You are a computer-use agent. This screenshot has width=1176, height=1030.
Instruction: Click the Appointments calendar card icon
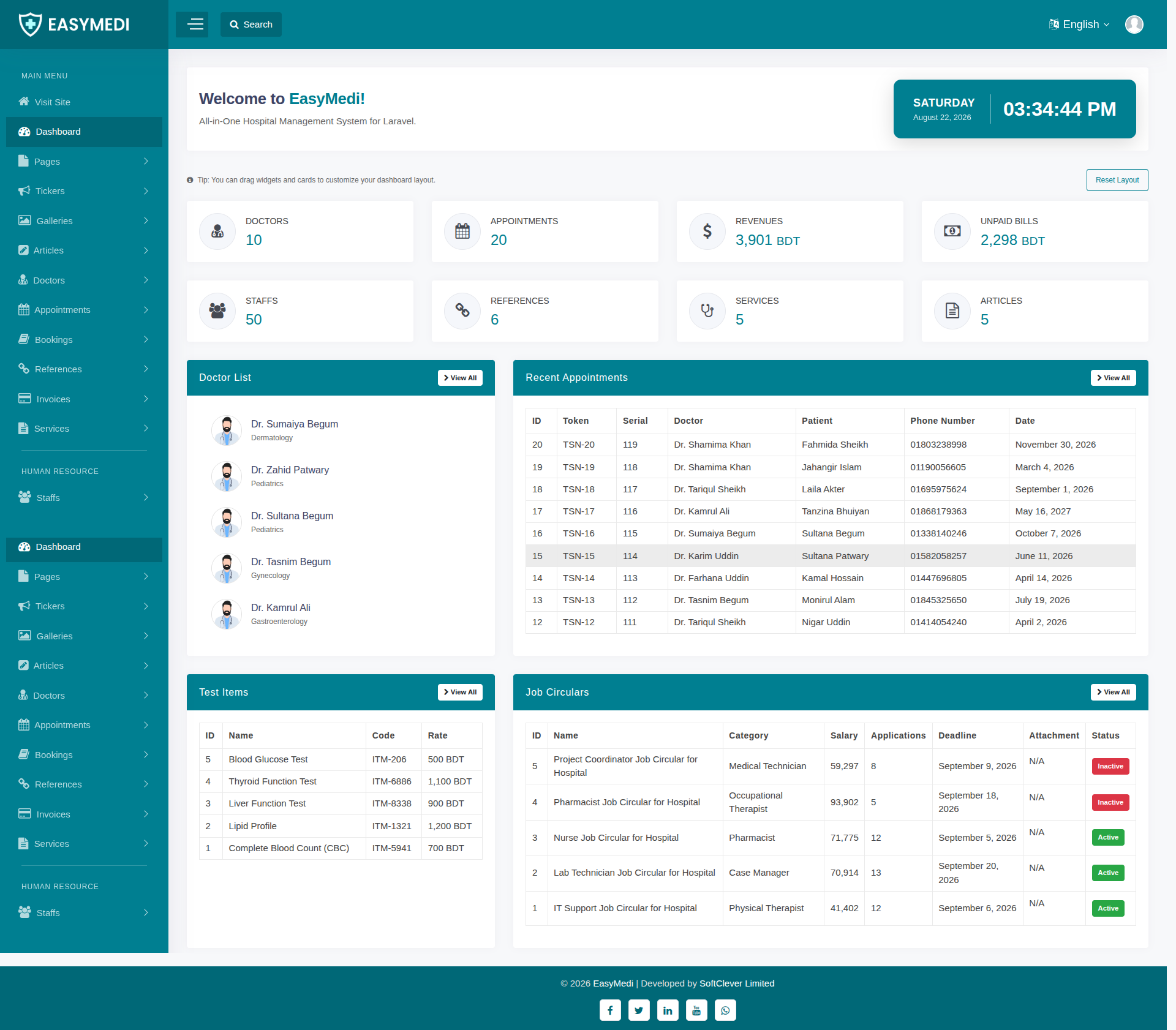[x=462, y=231]
